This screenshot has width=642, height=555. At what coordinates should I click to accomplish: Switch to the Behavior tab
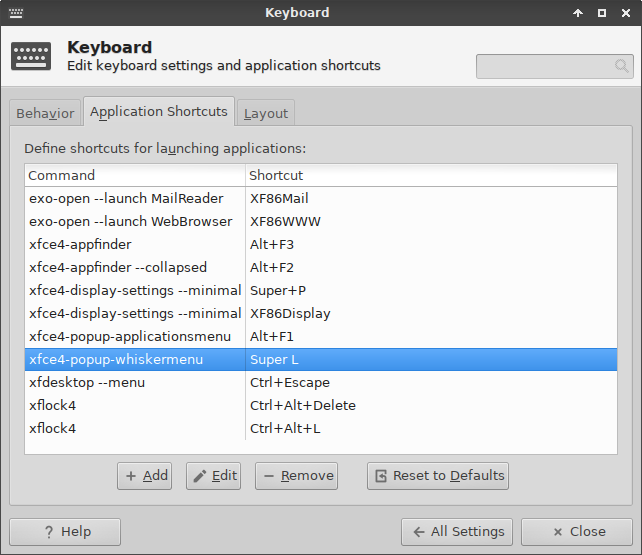(x=45, y=113)
